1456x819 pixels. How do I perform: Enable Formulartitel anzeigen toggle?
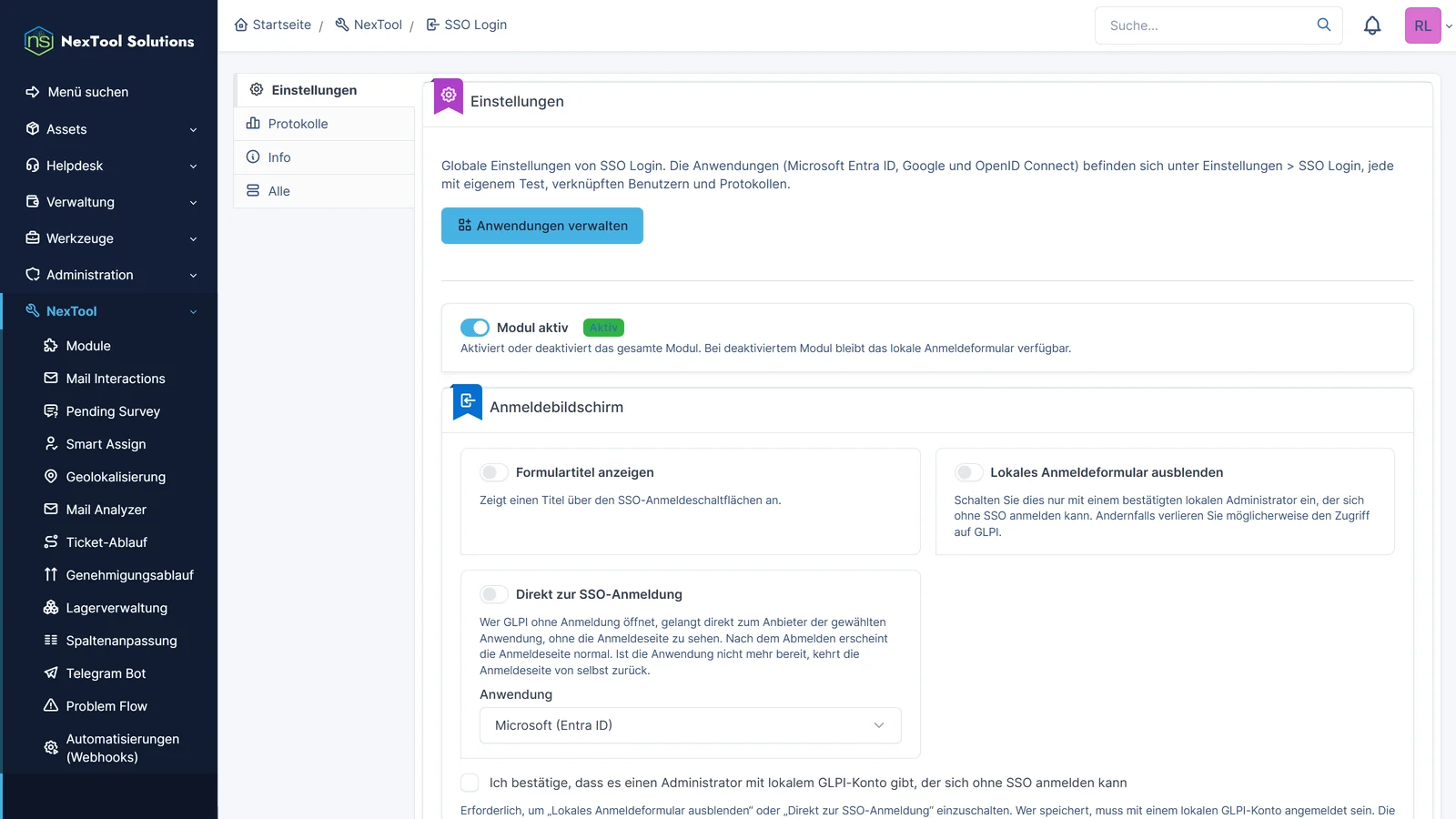click(x=494, y=472)
